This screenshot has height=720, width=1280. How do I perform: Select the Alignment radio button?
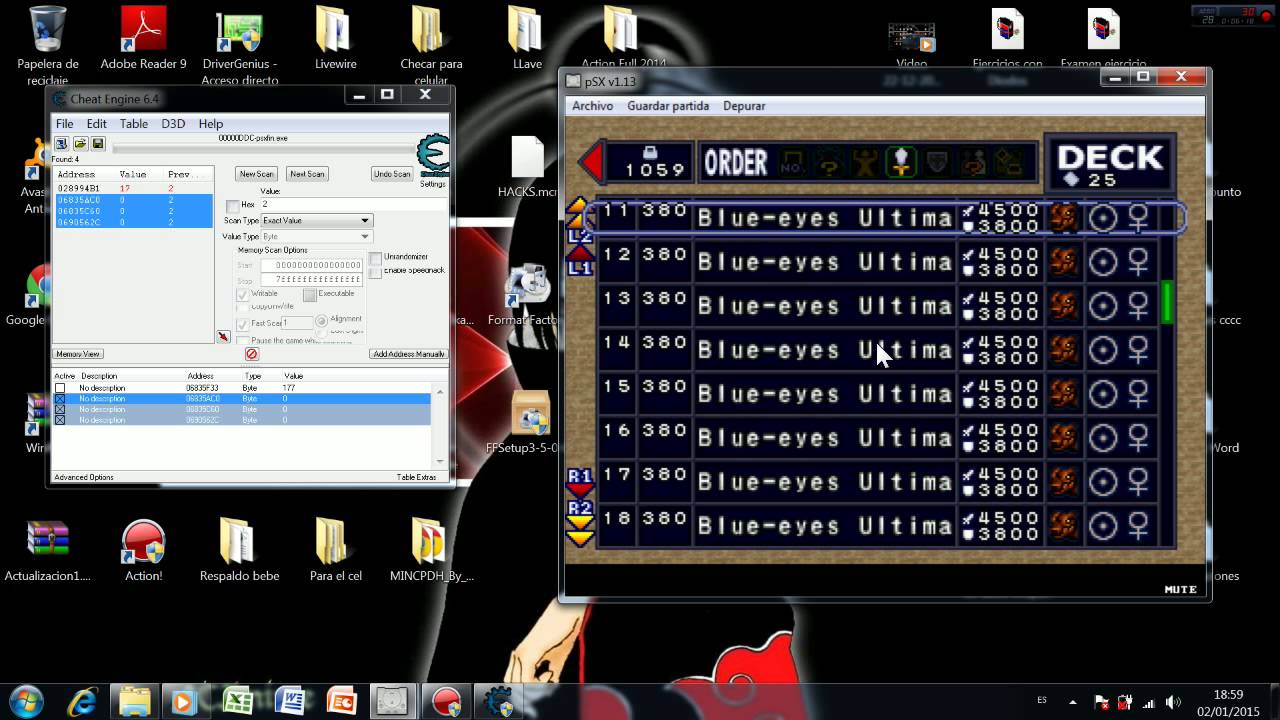[321, 320]
